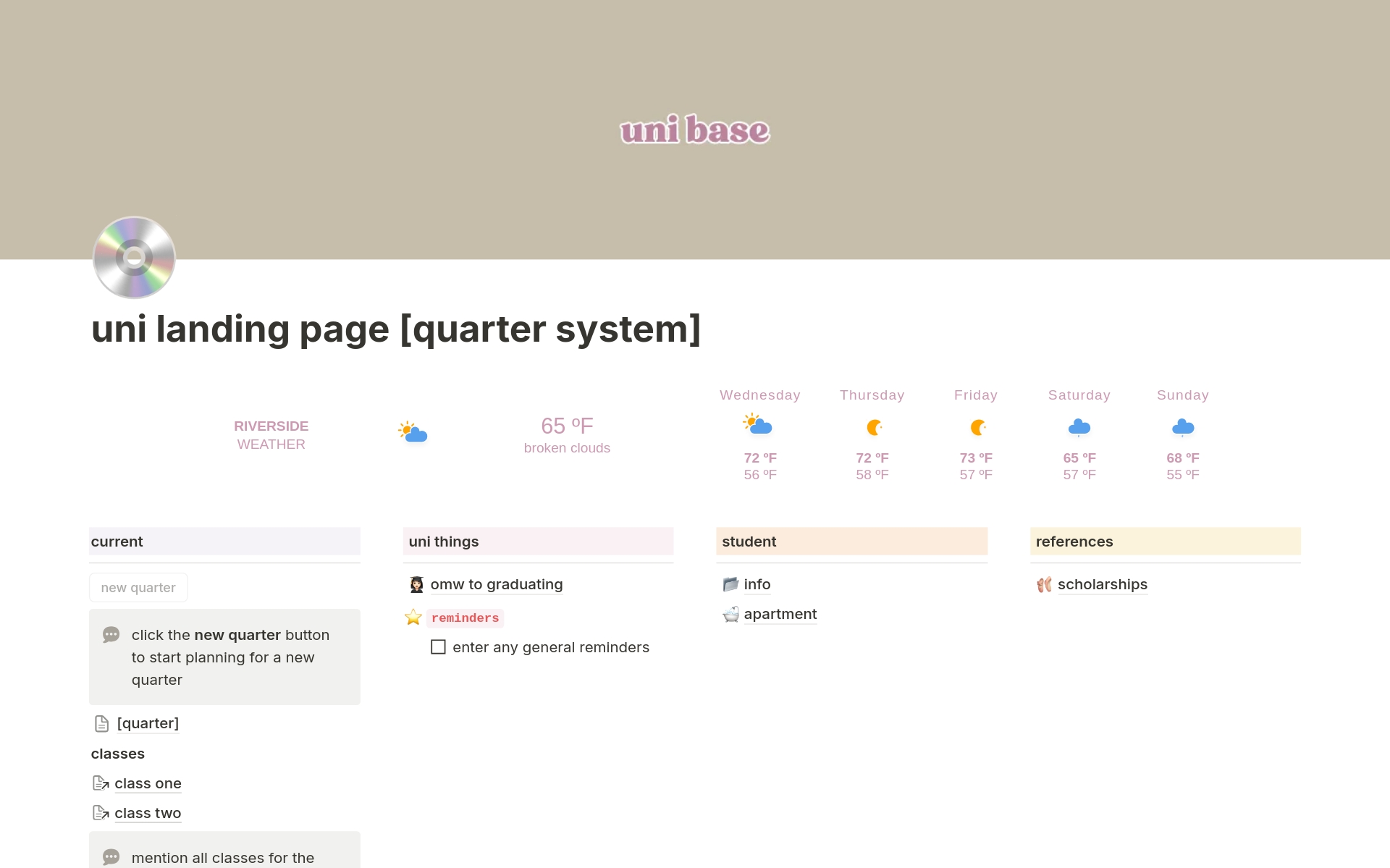
Task: Click the current weather cloud icon
Action: pyautogui.click(x=413, y=432)
